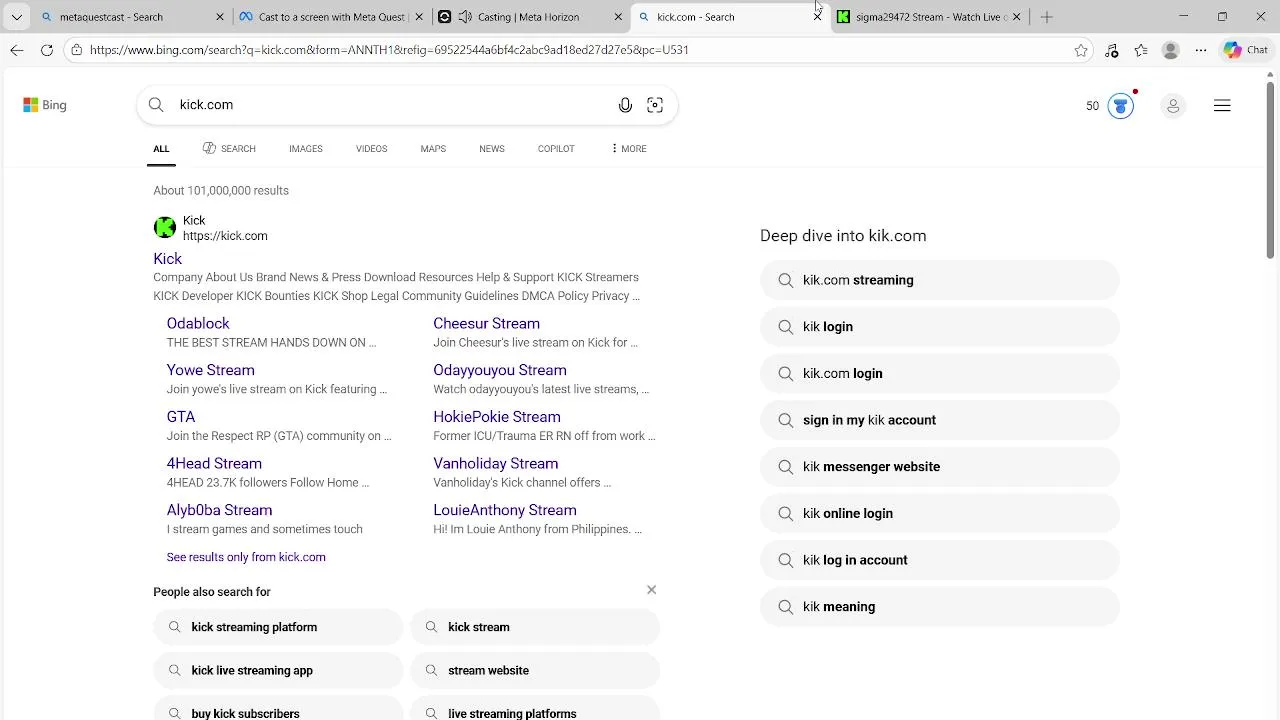Open Copilot Chat in the toolbar
The image size is (1280, 720).
point(1246,50)
